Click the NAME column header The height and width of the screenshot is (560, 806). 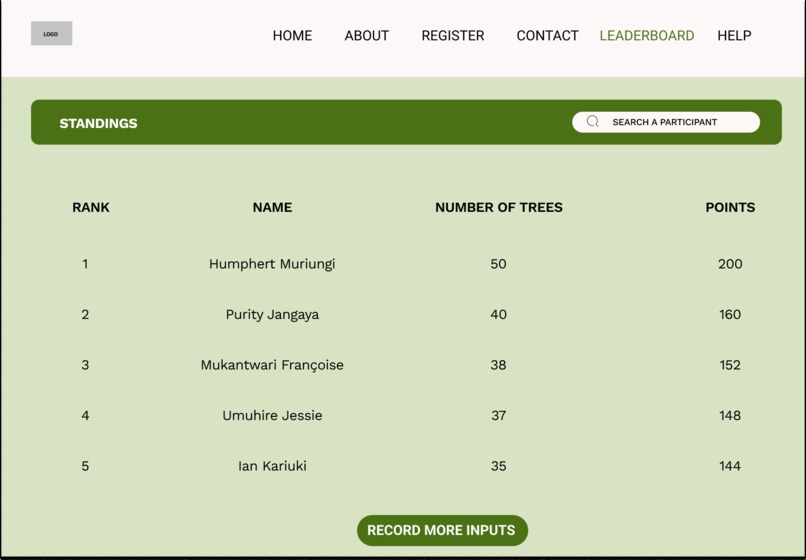(272, 207)
